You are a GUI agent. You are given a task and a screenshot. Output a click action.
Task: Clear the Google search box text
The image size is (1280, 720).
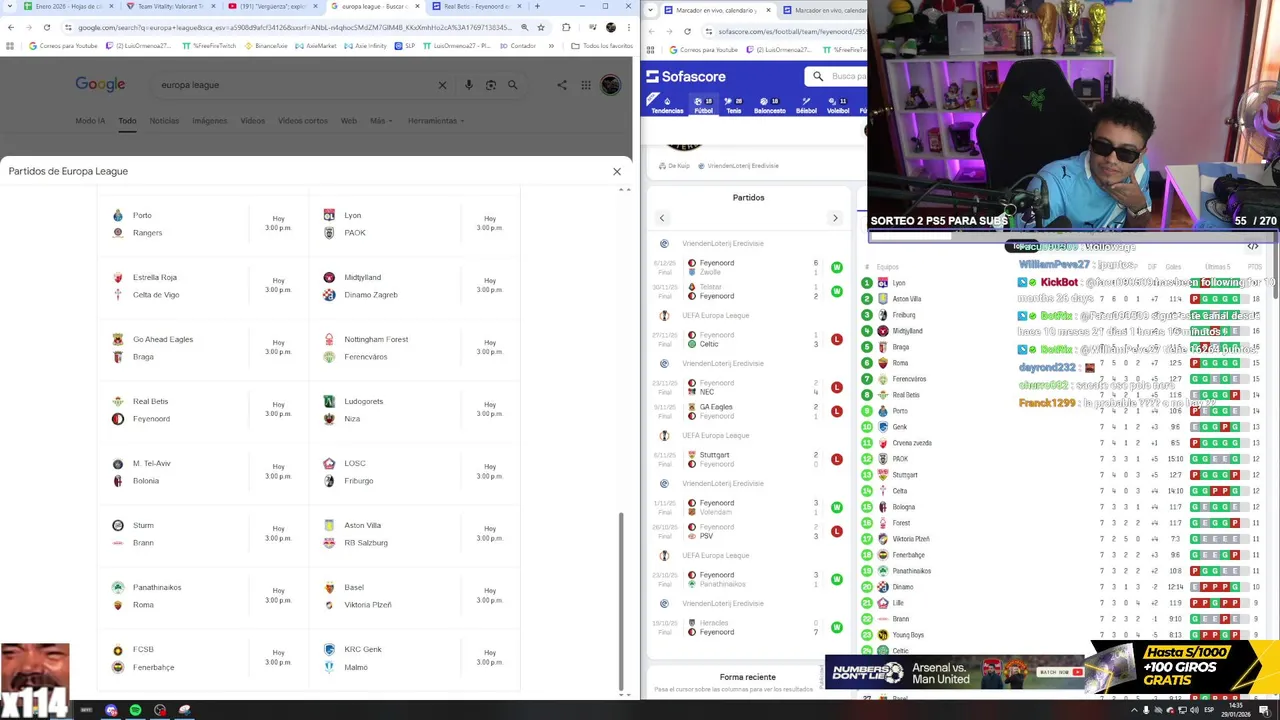442,85
